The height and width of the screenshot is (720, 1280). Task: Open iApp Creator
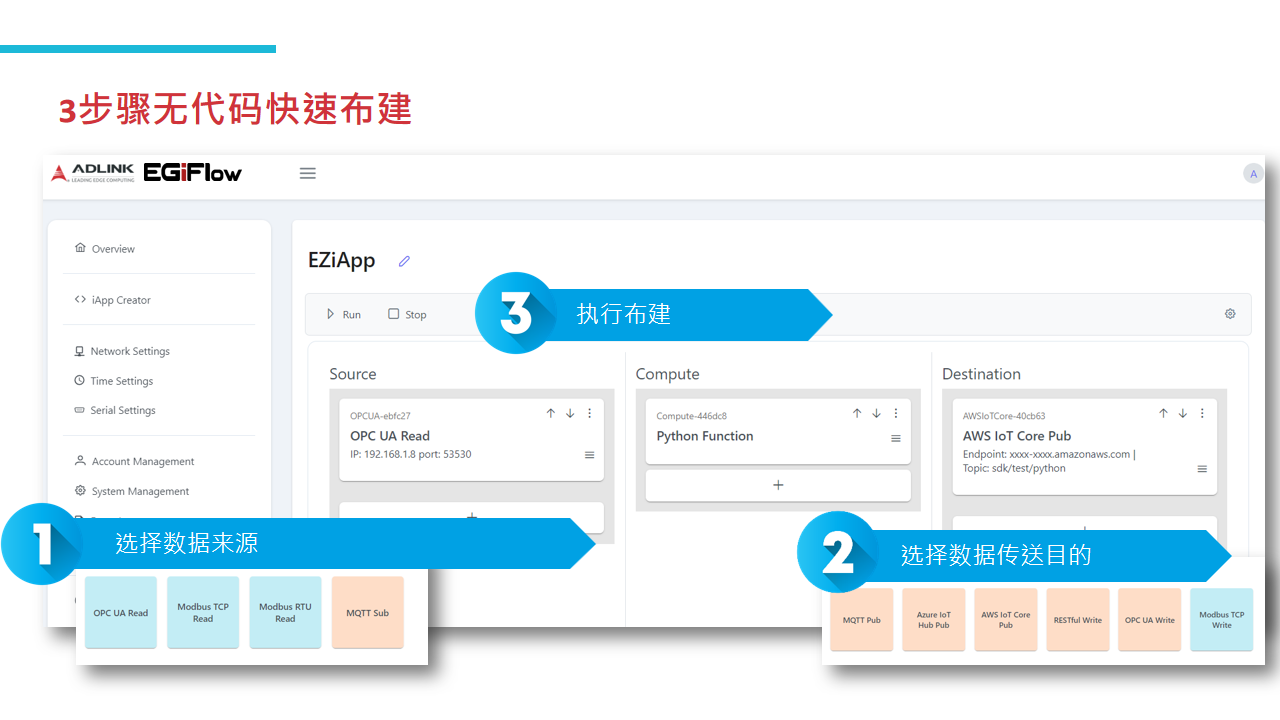click(112, 300)
